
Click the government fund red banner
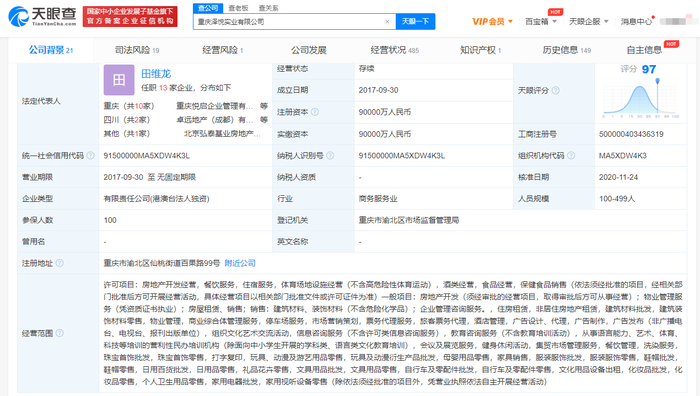pyautogui.click(x=130, y=17)
